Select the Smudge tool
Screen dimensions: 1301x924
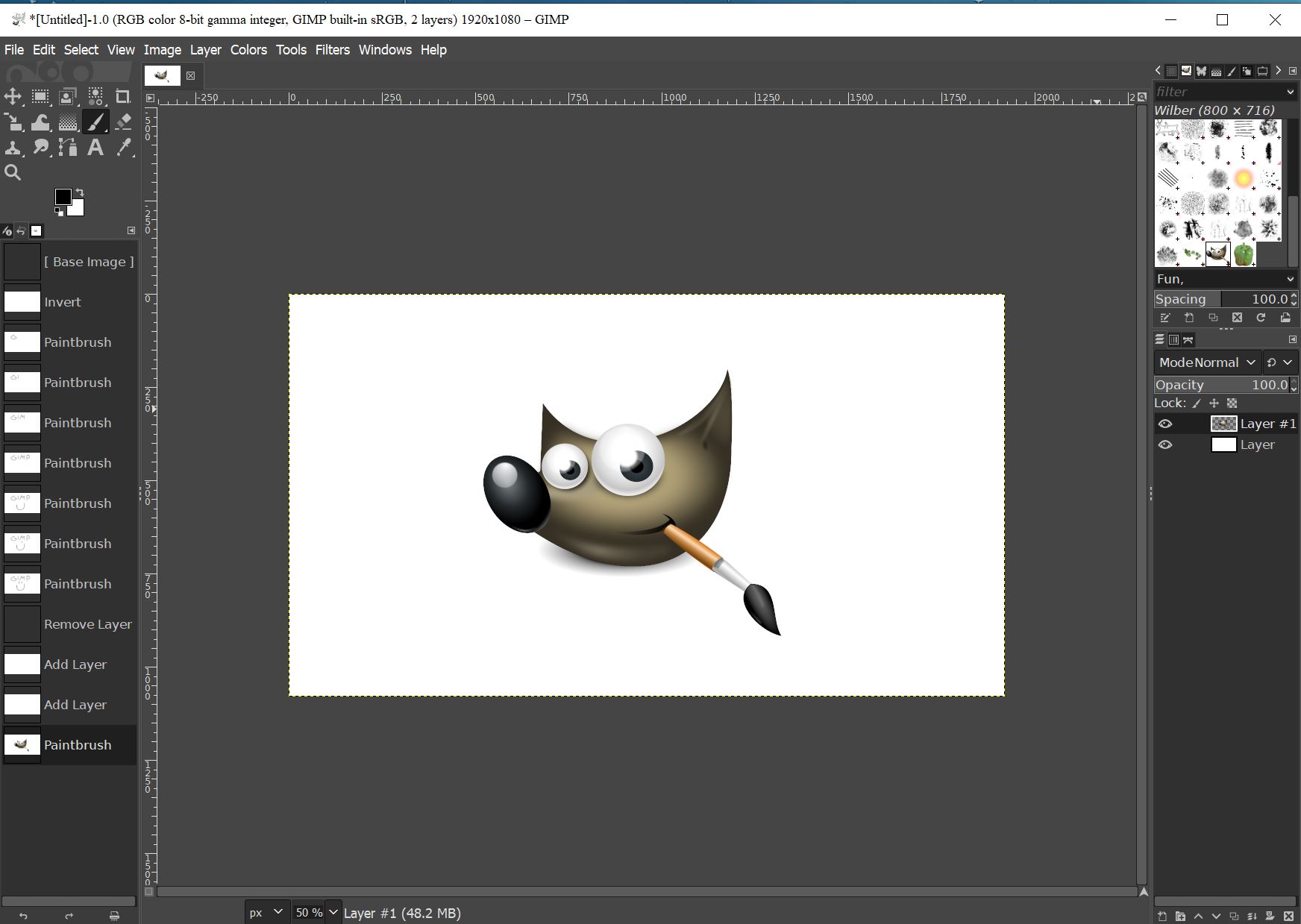(40, 147)
